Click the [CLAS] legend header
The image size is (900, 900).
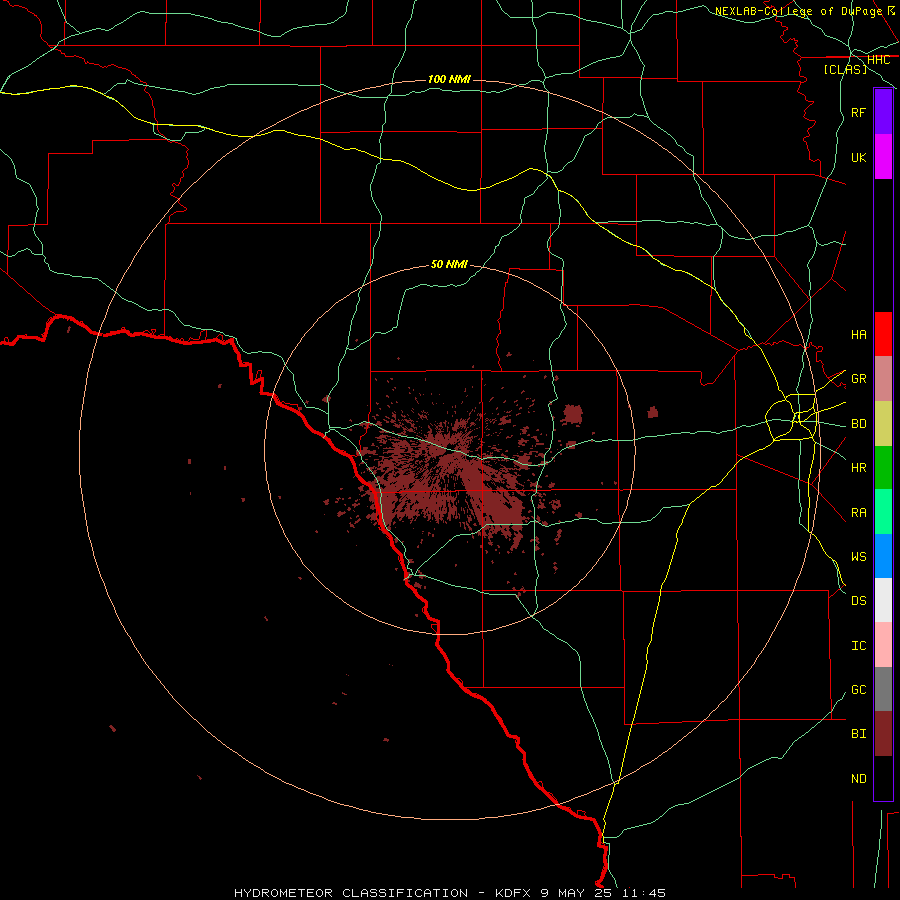[845, 69]
